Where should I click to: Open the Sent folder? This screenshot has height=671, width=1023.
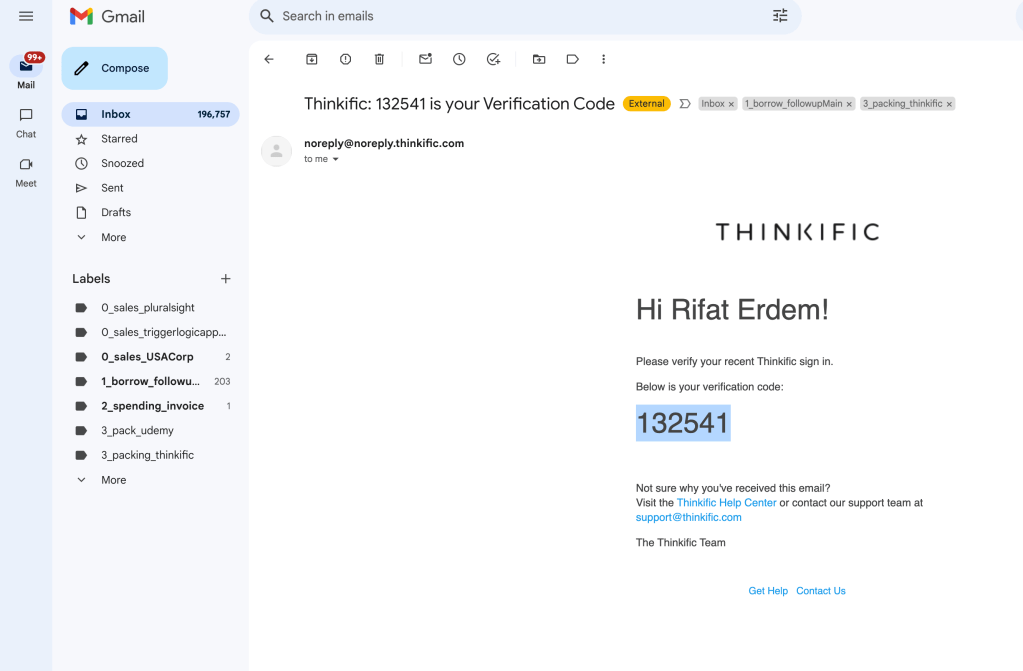tap(150, 188)
